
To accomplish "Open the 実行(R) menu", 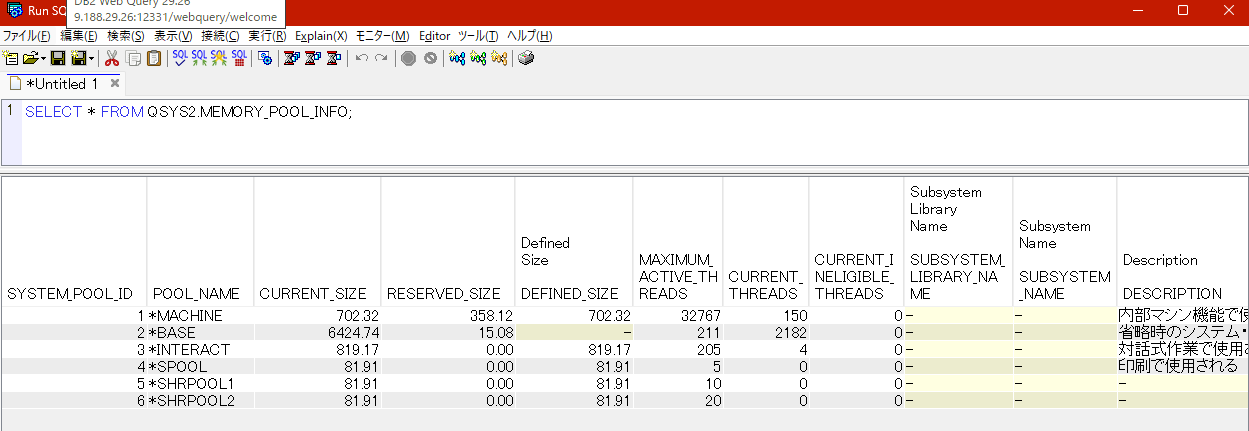I will pyautogui.click(x=267, y=36).
